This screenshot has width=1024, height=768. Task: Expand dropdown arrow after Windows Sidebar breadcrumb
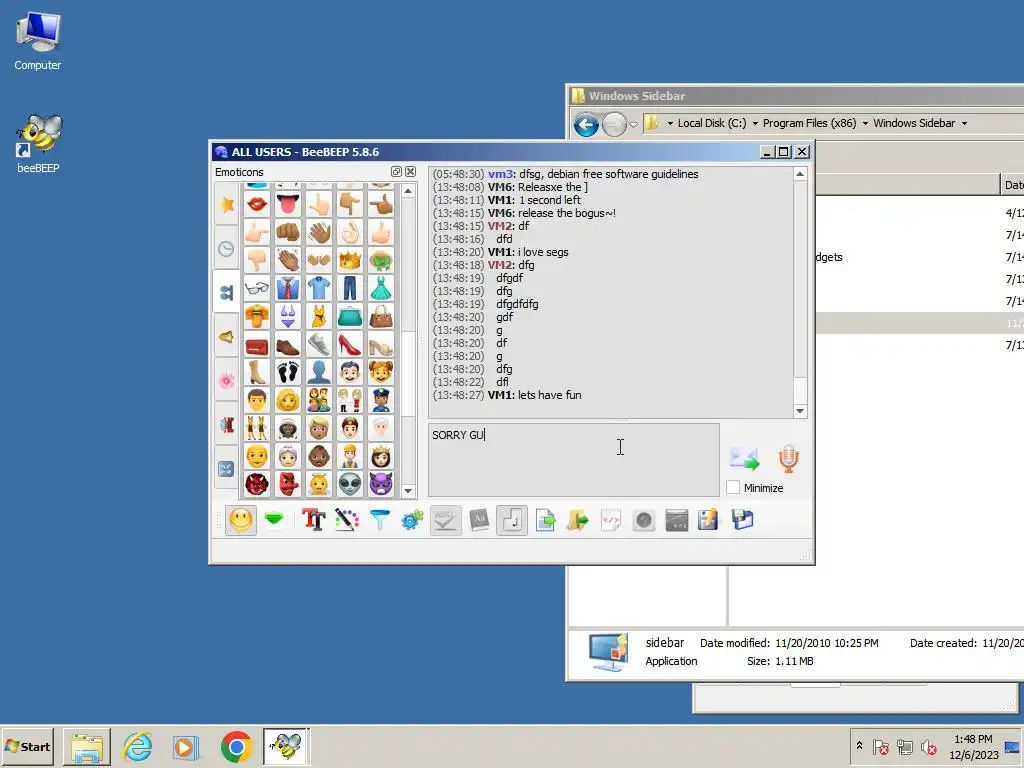tap(964, 123)
